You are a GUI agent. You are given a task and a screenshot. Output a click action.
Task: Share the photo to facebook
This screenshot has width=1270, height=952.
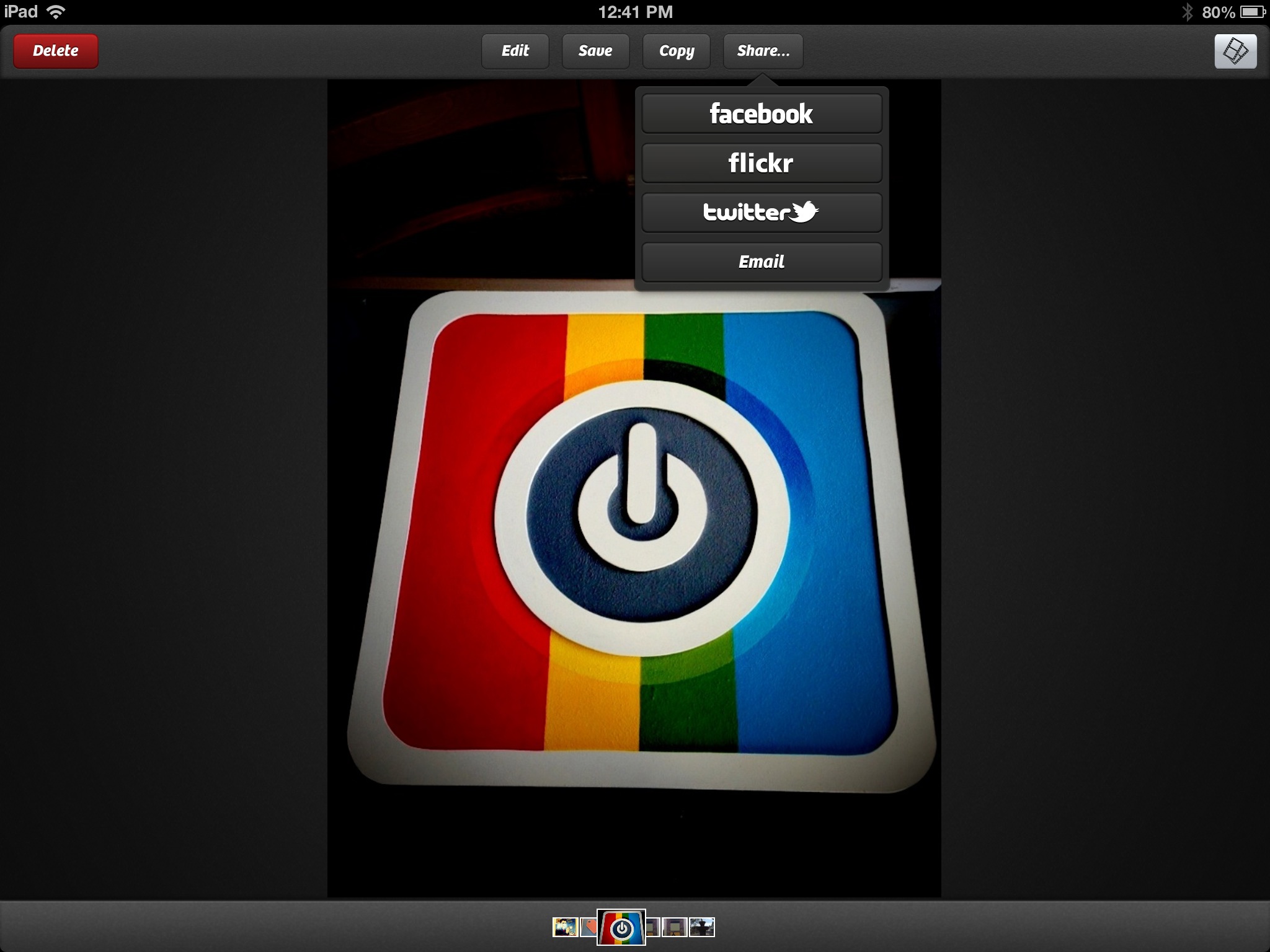(x=762, y=113)
